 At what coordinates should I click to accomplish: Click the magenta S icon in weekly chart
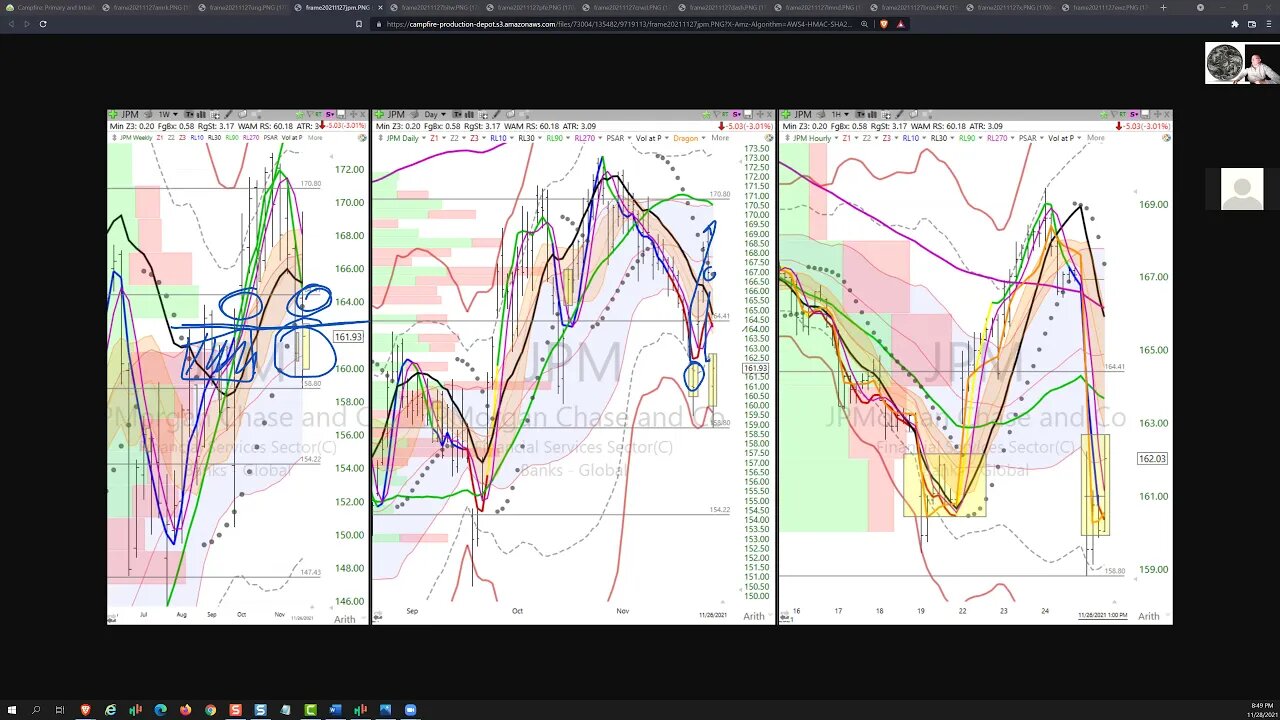point(329,115)
